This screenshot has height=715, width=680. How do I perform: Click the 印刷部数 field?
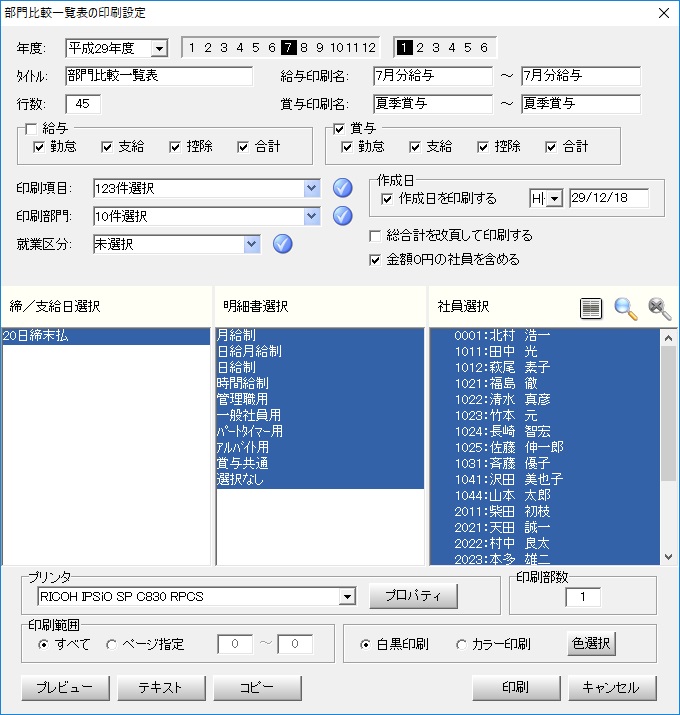pos(582,597)
